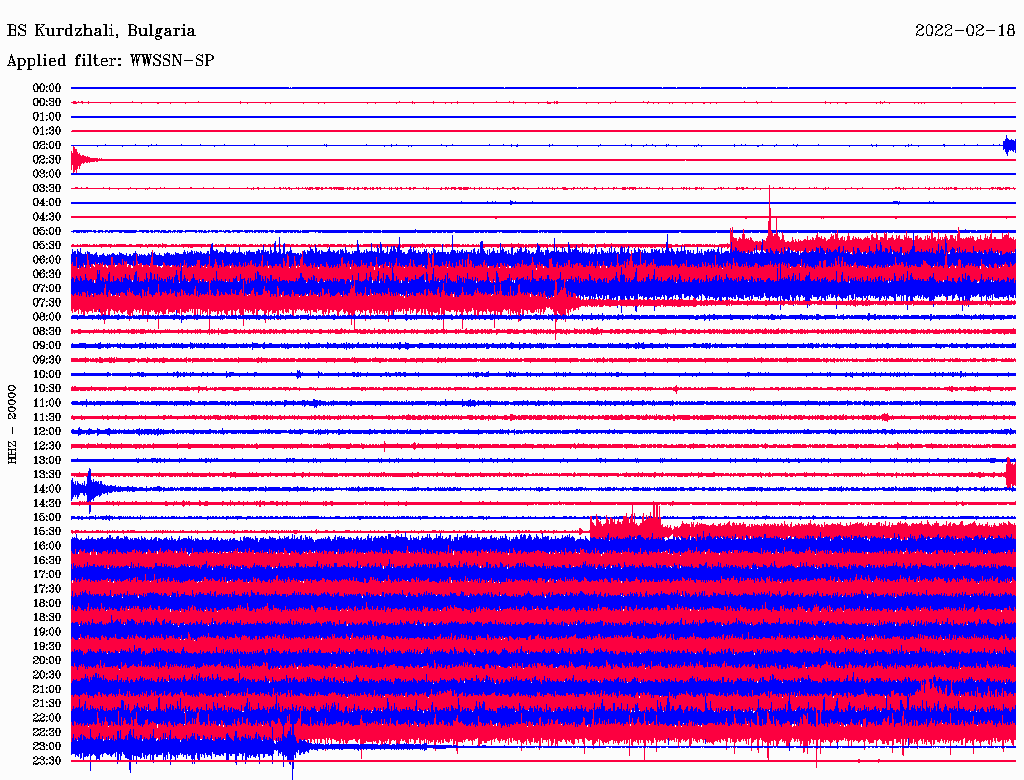Choose the 12:00 time label
This screenshot has height=780, width=1024.
tap(47, 431)
